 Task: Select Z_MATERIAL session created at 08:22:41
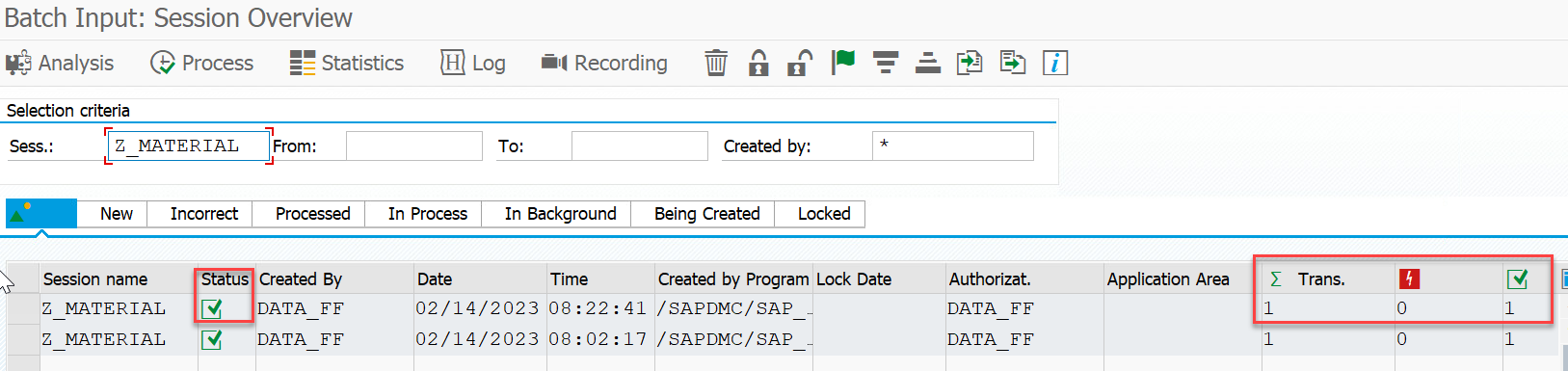[x=103, y=308]
